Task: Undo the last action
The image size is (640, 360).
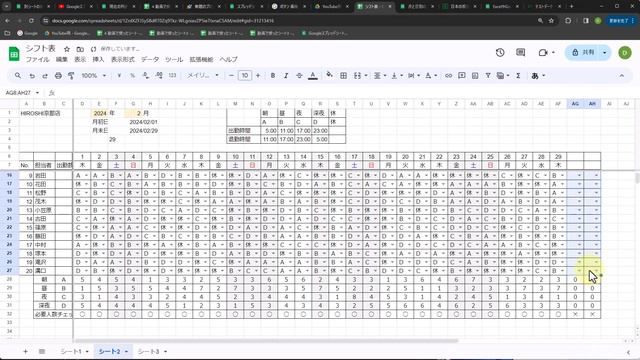Action: pos(32,76)
